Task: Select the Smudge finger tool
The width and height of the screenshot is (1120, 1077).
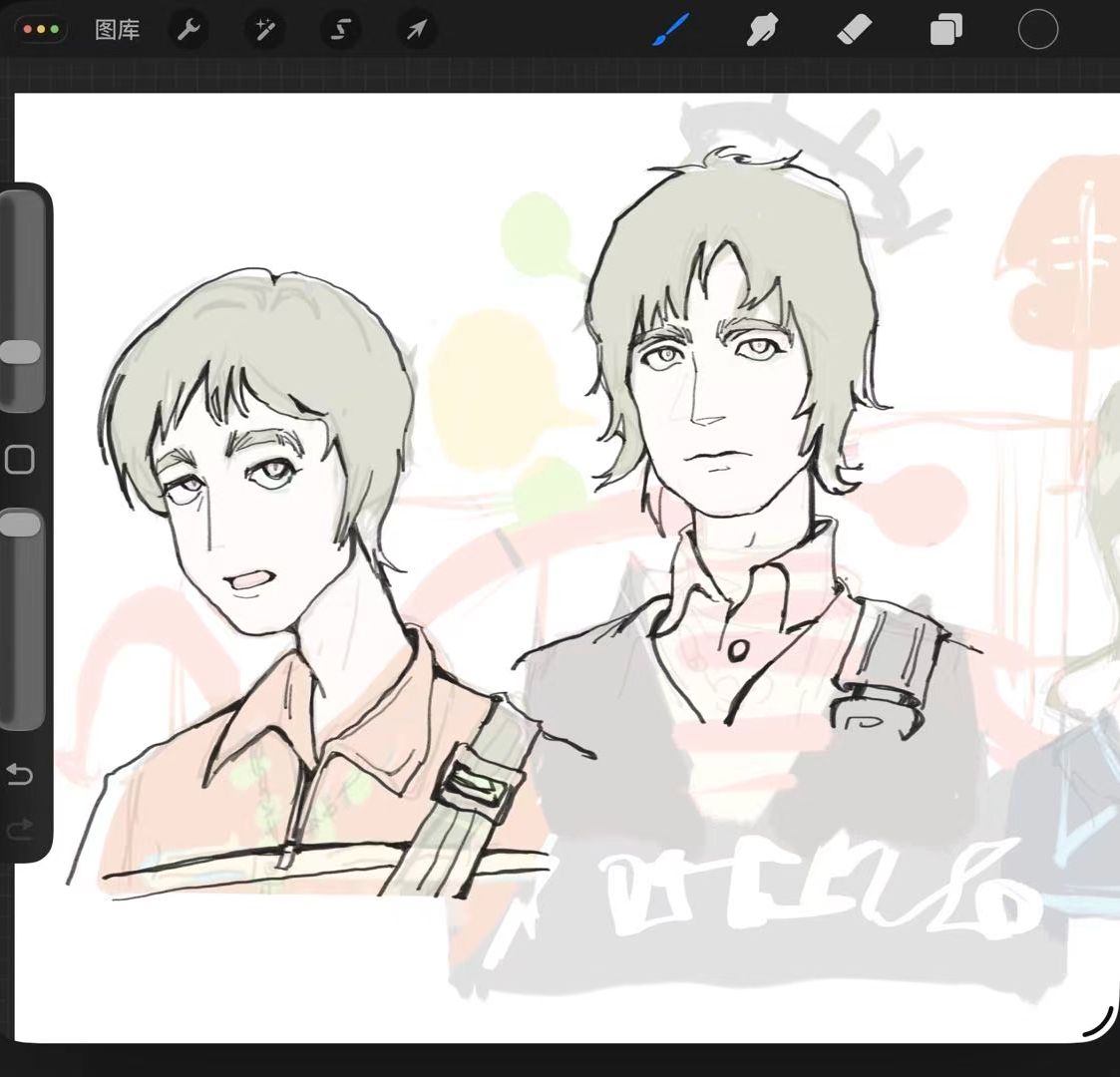Action: tap(762, 30)
